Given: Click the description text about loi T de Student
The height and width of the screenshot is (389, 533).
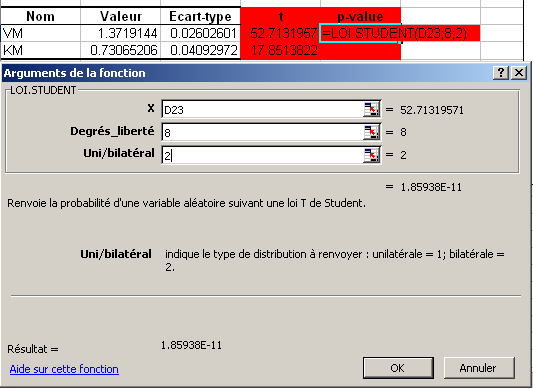Looking at the screenshot, I should [186, 203].
